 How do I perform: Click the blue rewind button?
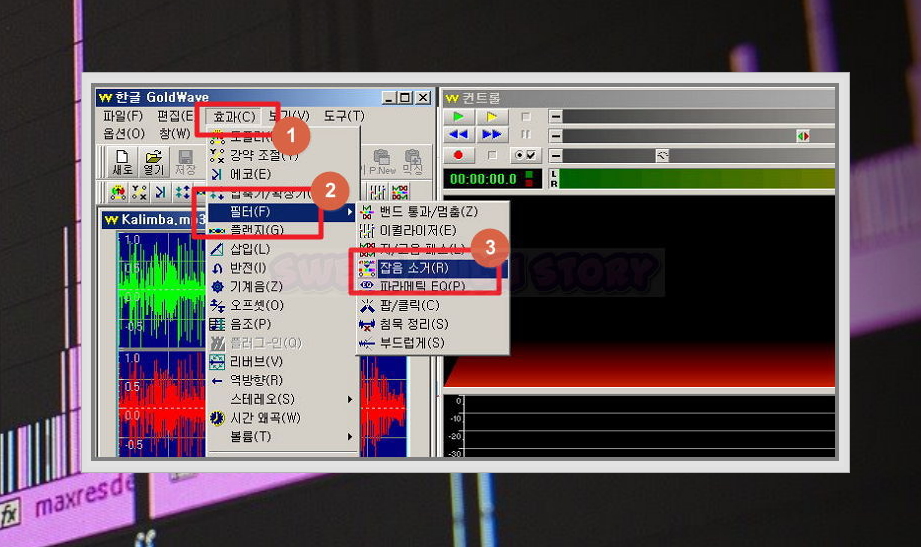[458, 135]
